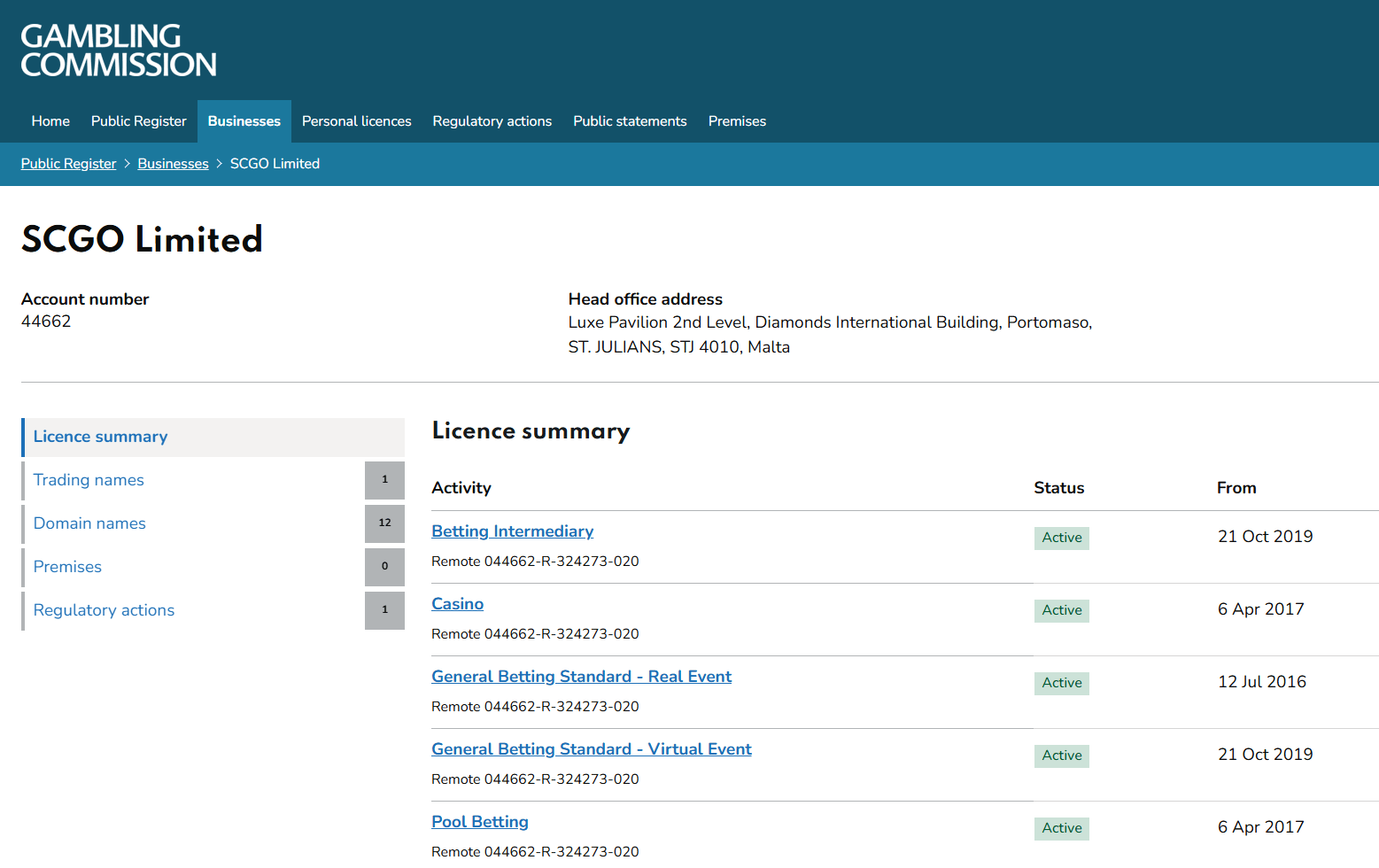Click the From column header
This screenshot has height=868, width=1379.
click(1236, 488)
